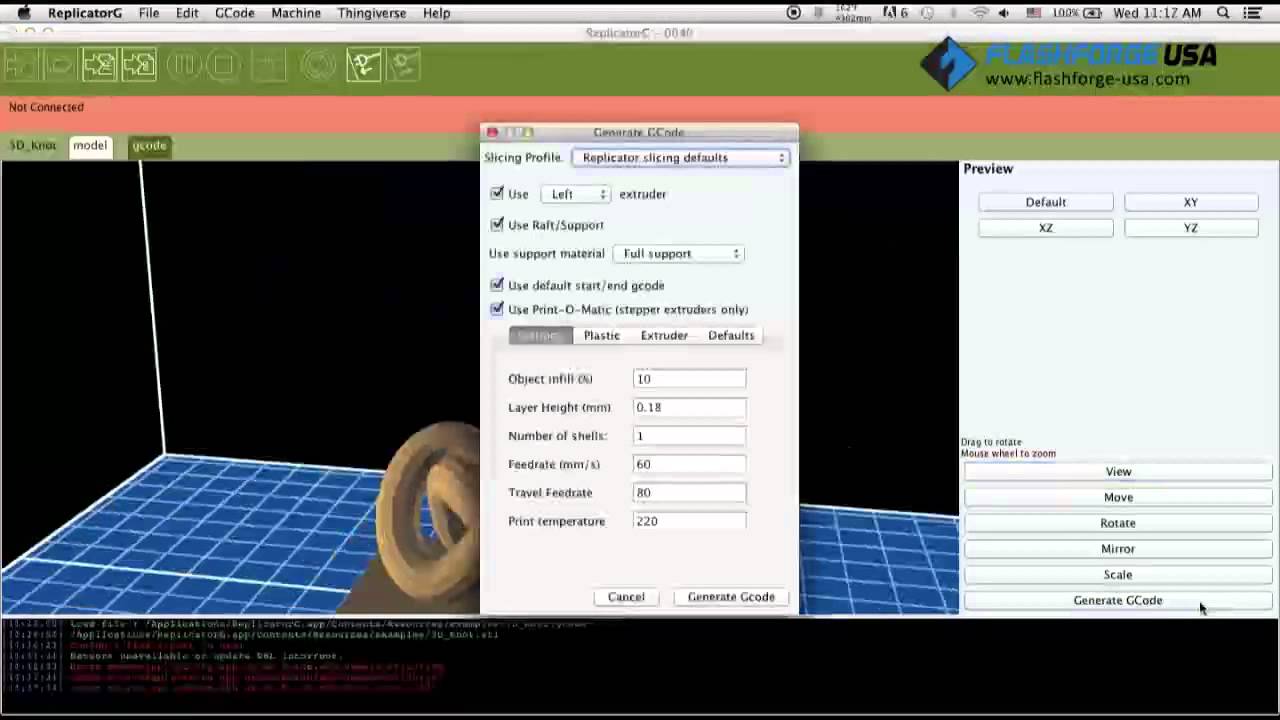
Task: Click the Move button
Action: point(1118,498)
